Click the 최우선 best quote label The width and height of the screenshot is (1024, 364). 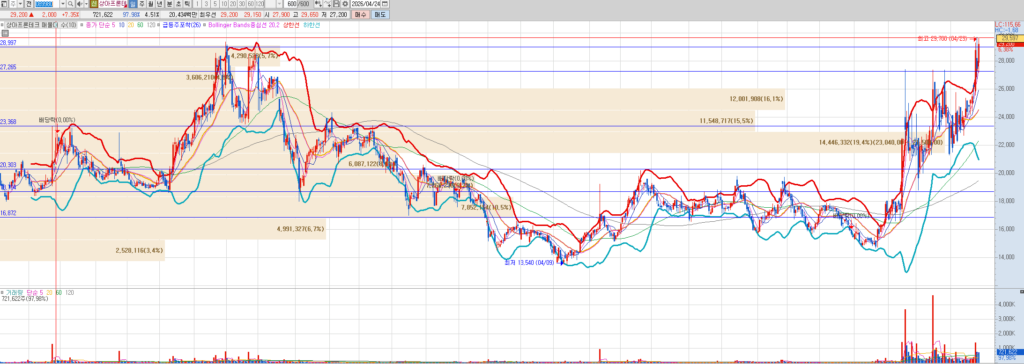(208, 14)
